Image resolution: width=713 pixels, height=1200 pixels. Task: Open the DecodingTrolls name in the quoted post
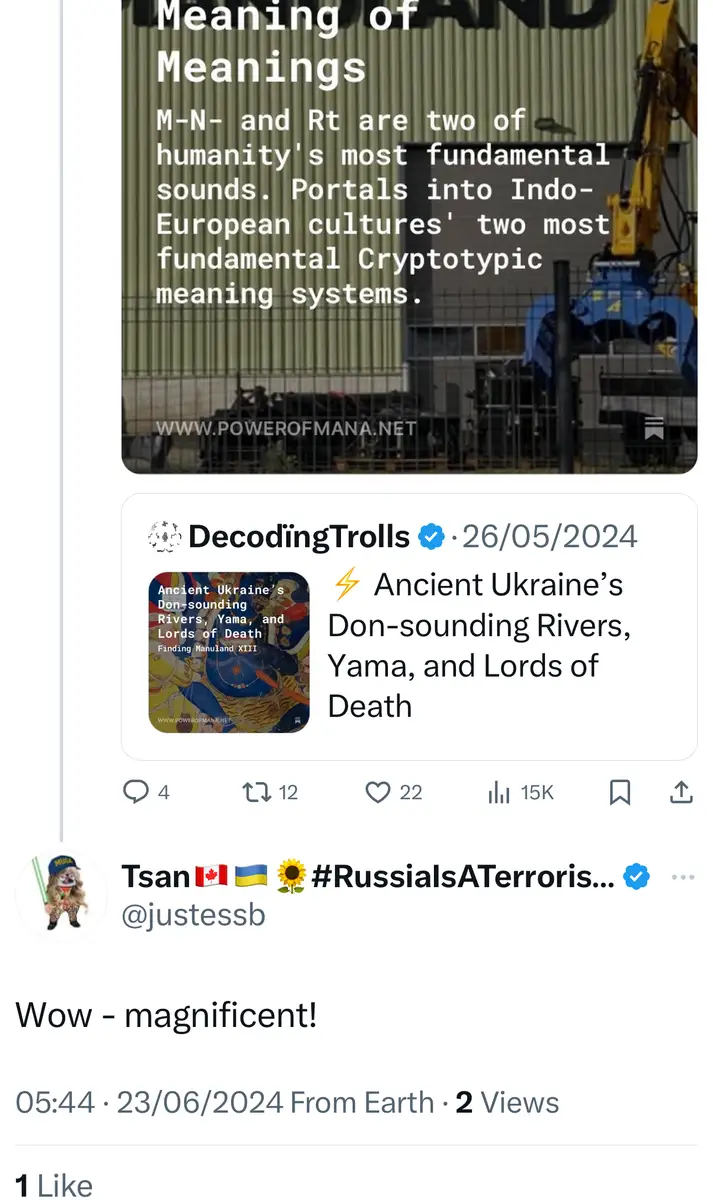(x=298, y=537)
